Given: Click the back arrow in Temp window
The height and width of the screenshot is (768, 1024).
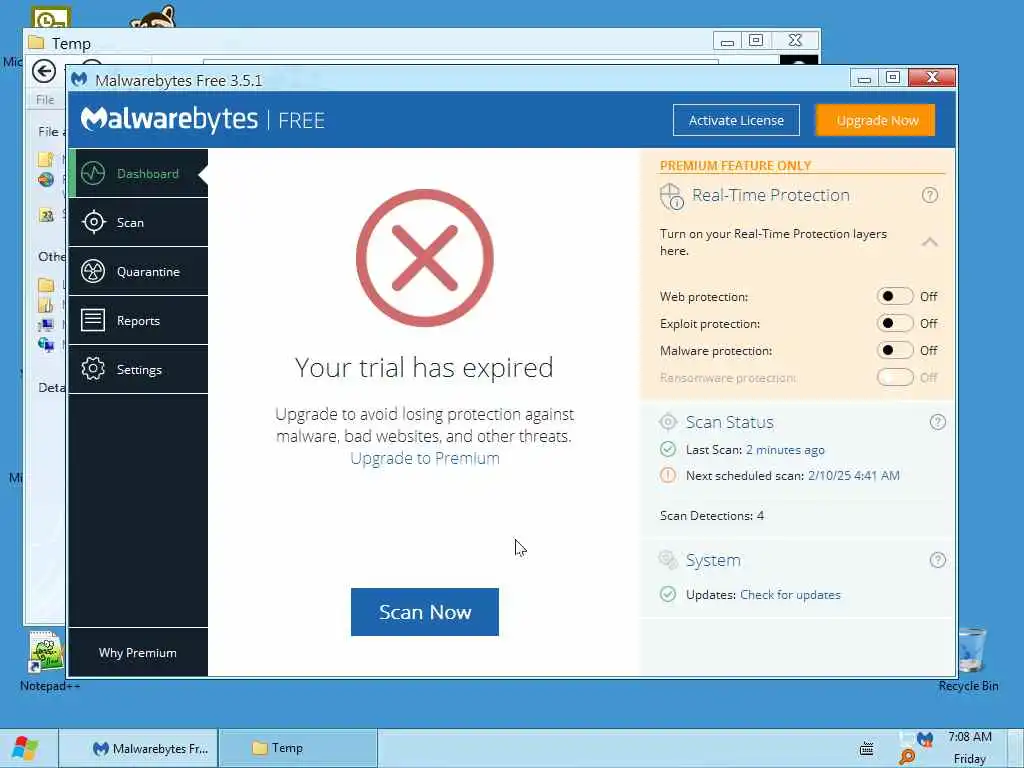Looking at the screenshot, I should (44, 71).
